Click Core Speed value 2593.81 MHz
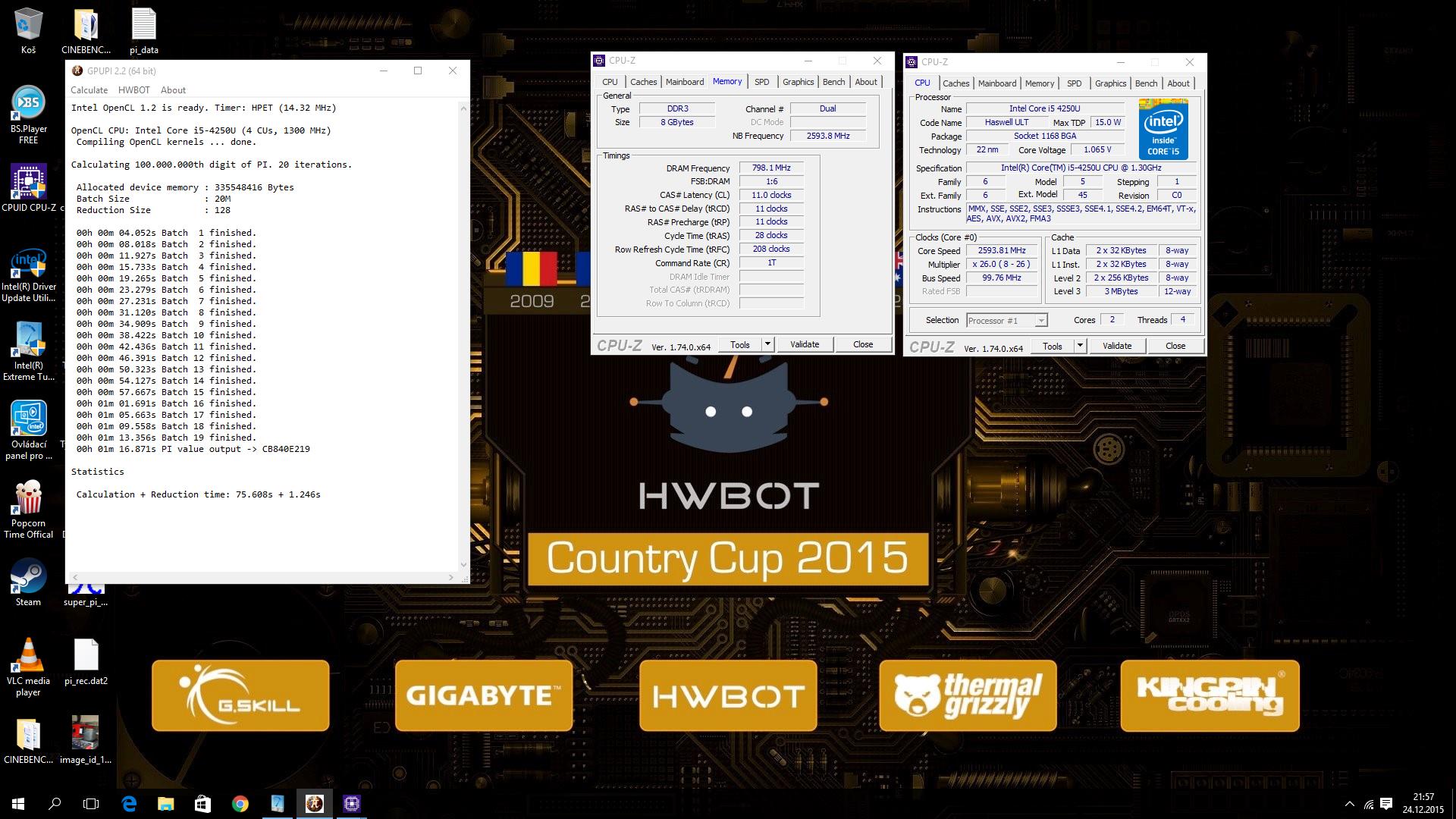Screen dimensions: 1456x819 coord(1002,250)
